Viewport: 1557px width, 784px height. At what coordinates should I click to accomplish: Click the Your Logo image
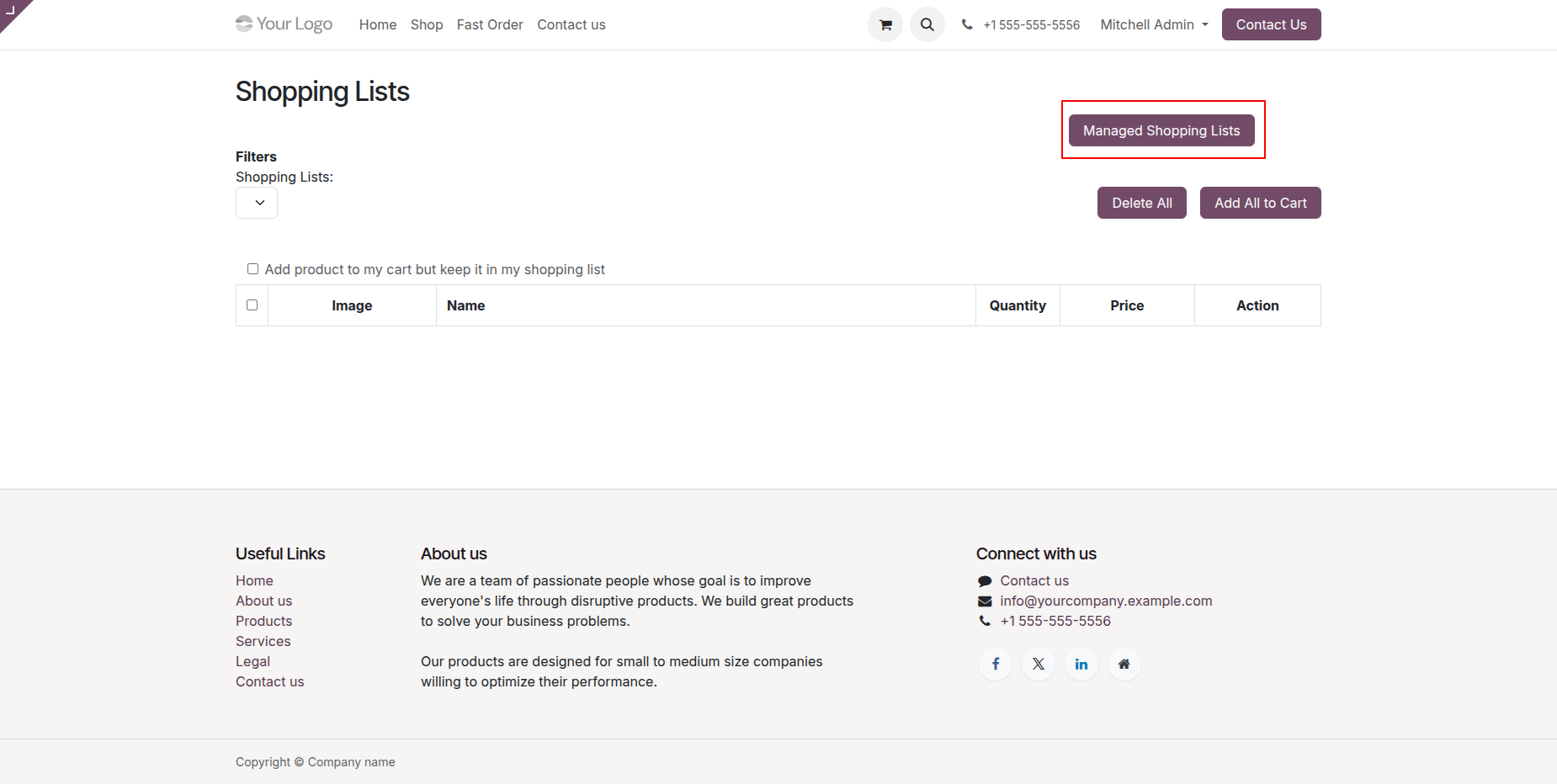coord(284,24)
